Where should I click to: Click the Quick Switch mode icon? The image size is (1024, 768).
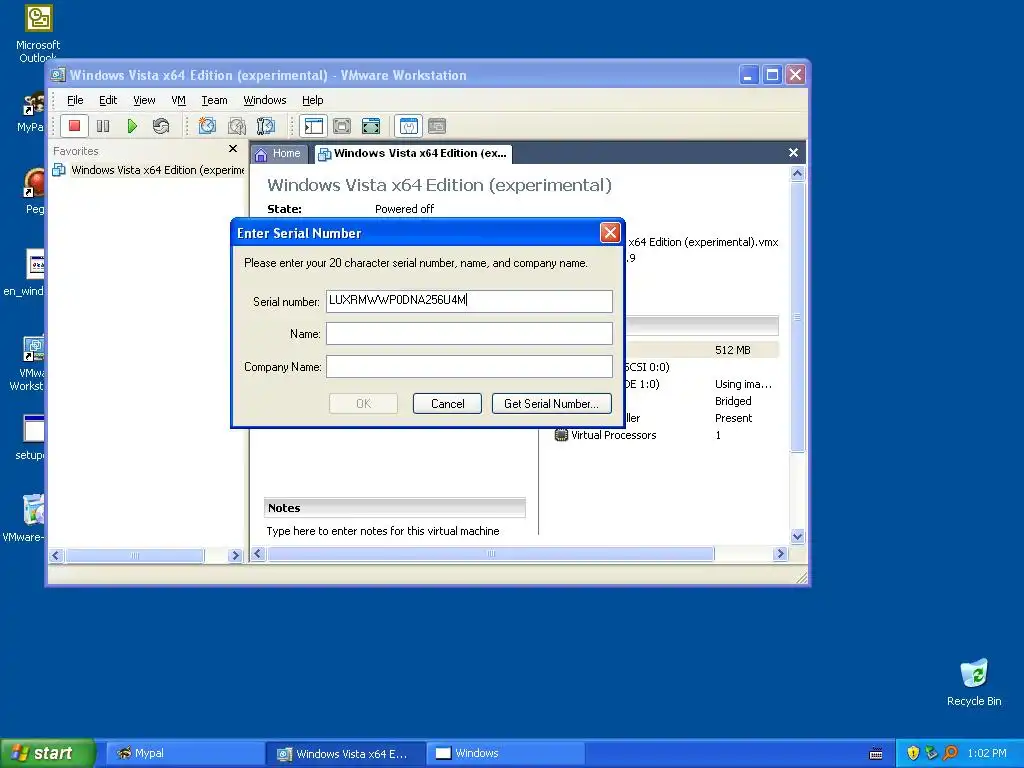342,126
